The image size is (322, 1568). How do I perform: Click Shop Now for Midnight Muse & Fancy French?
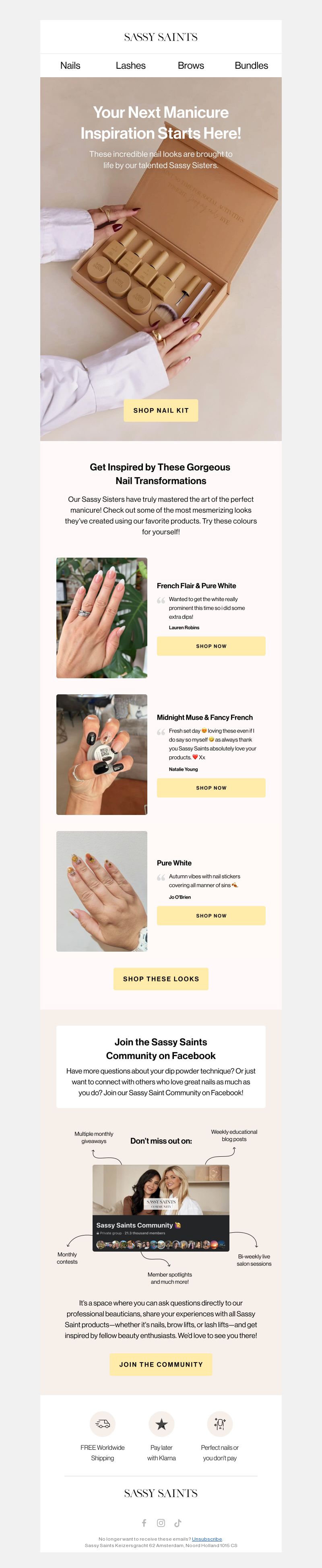click(x=211, y=788)
